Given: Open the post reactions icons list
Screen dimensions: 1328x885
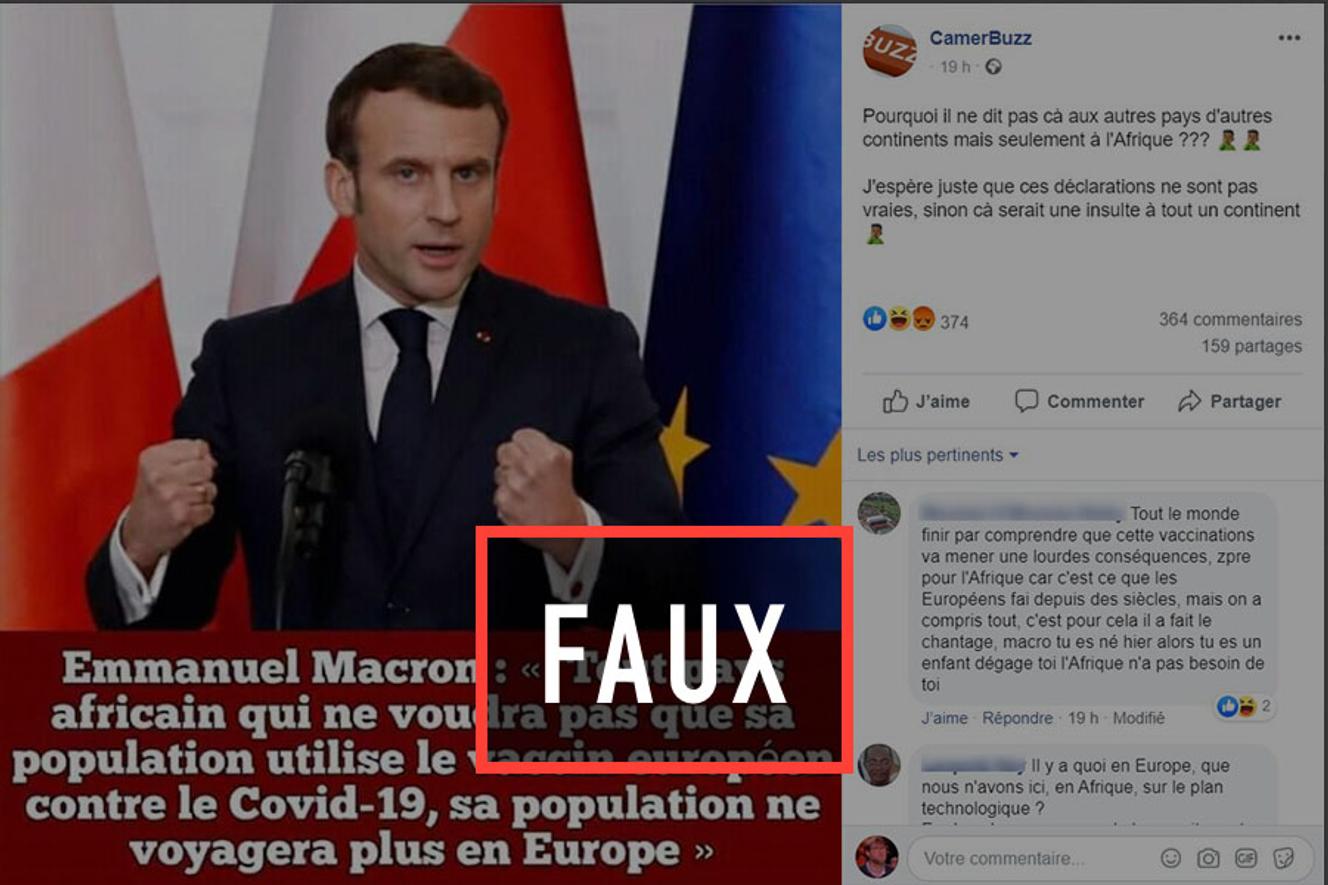Looking at the screenshot, I should click(x=899, y=319).
